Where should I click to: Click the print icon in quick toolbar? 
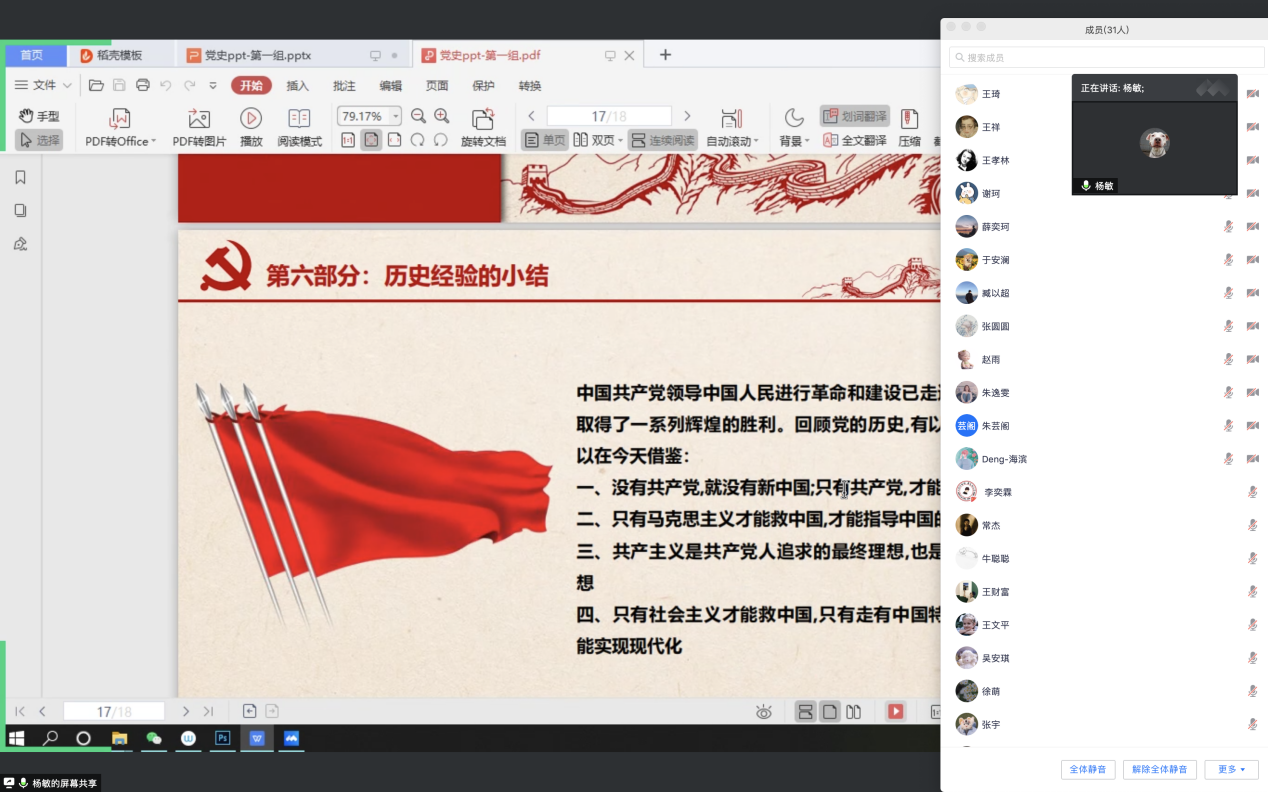tap(143, 85)
